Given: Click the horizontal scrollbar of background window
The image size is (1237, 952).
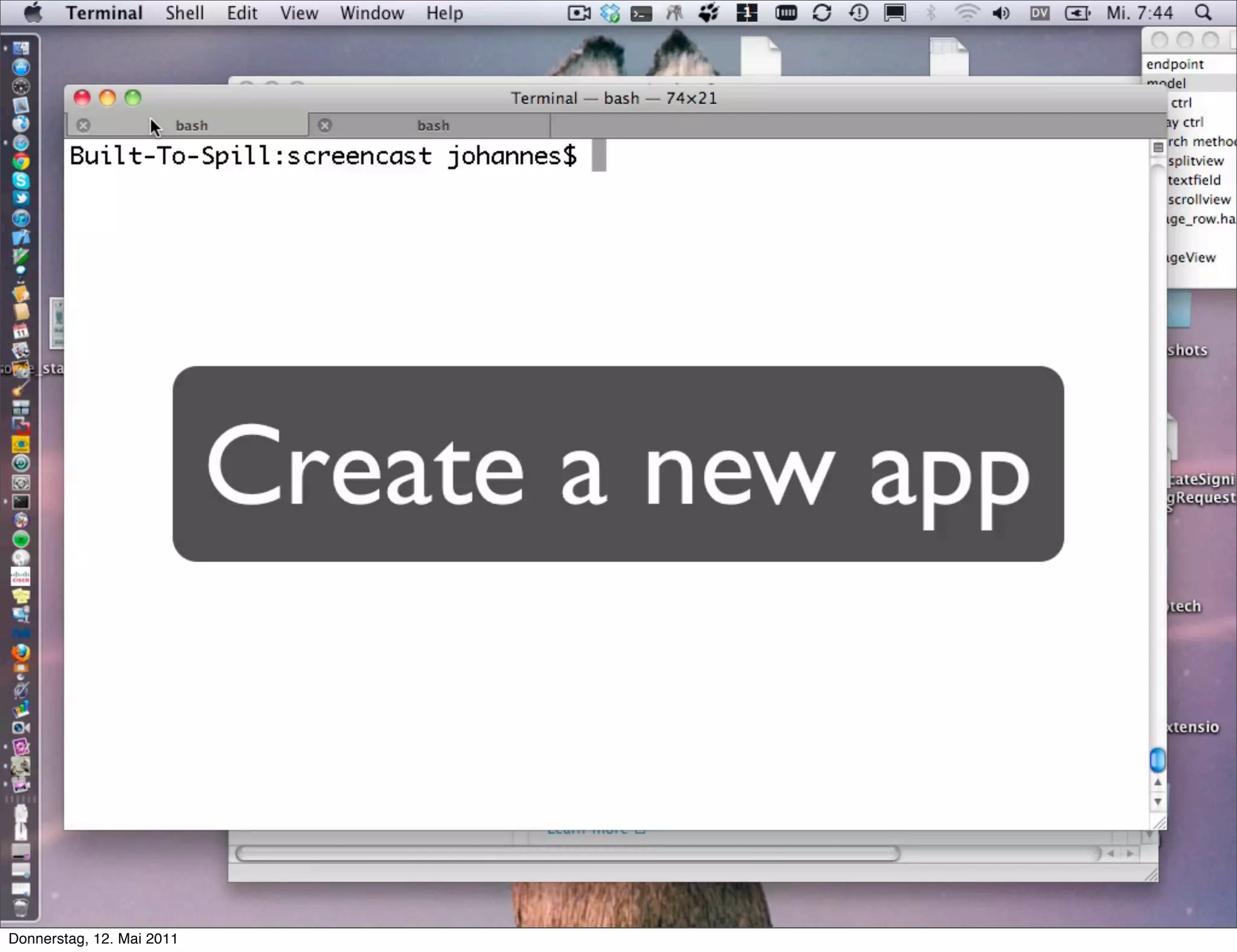Looking at the screenshot, I should click(x=568, y=854).
